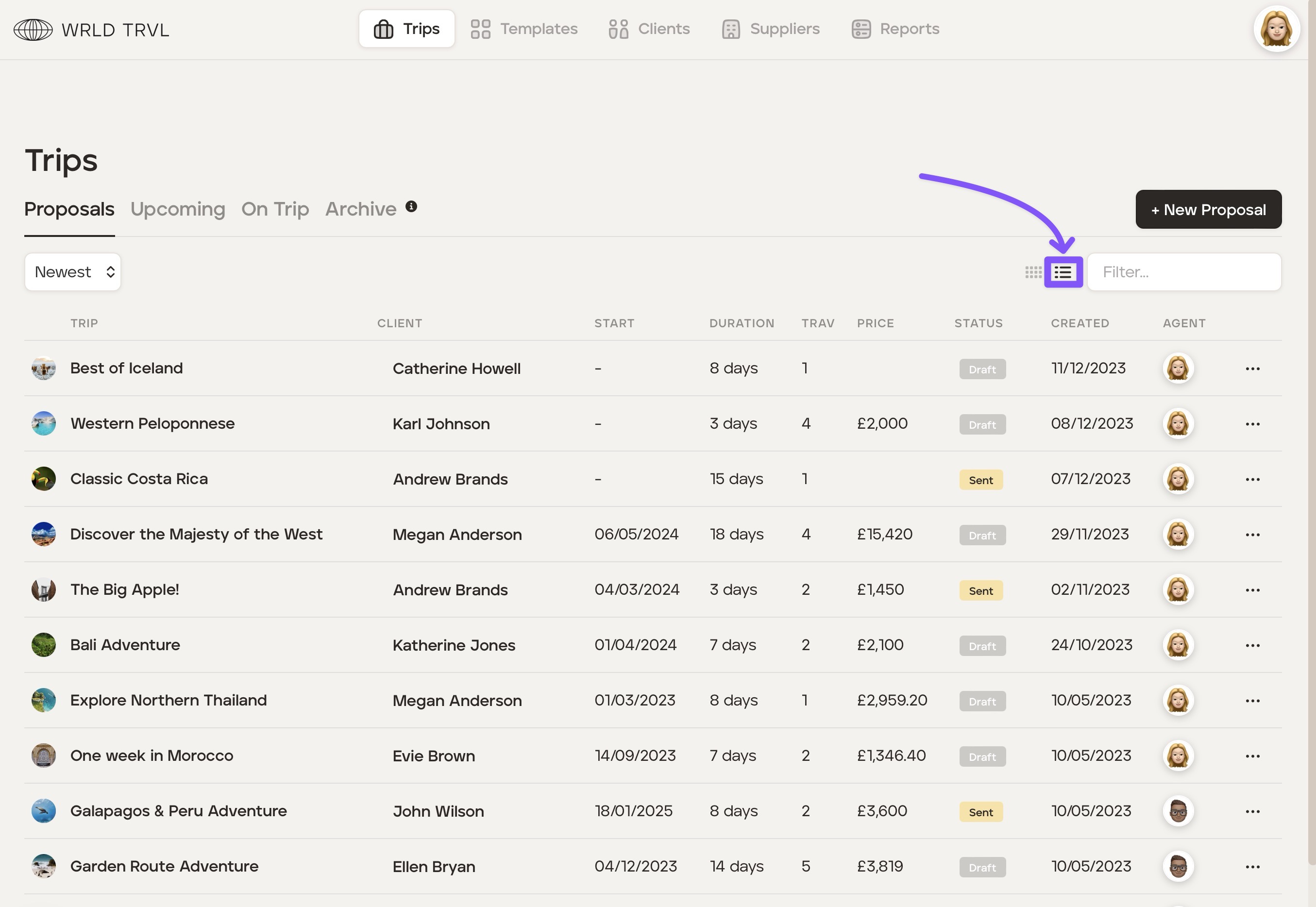1316x907 pixels.
Task: Open options menu for Western Peloponnese
Action: click(1252, 424)
